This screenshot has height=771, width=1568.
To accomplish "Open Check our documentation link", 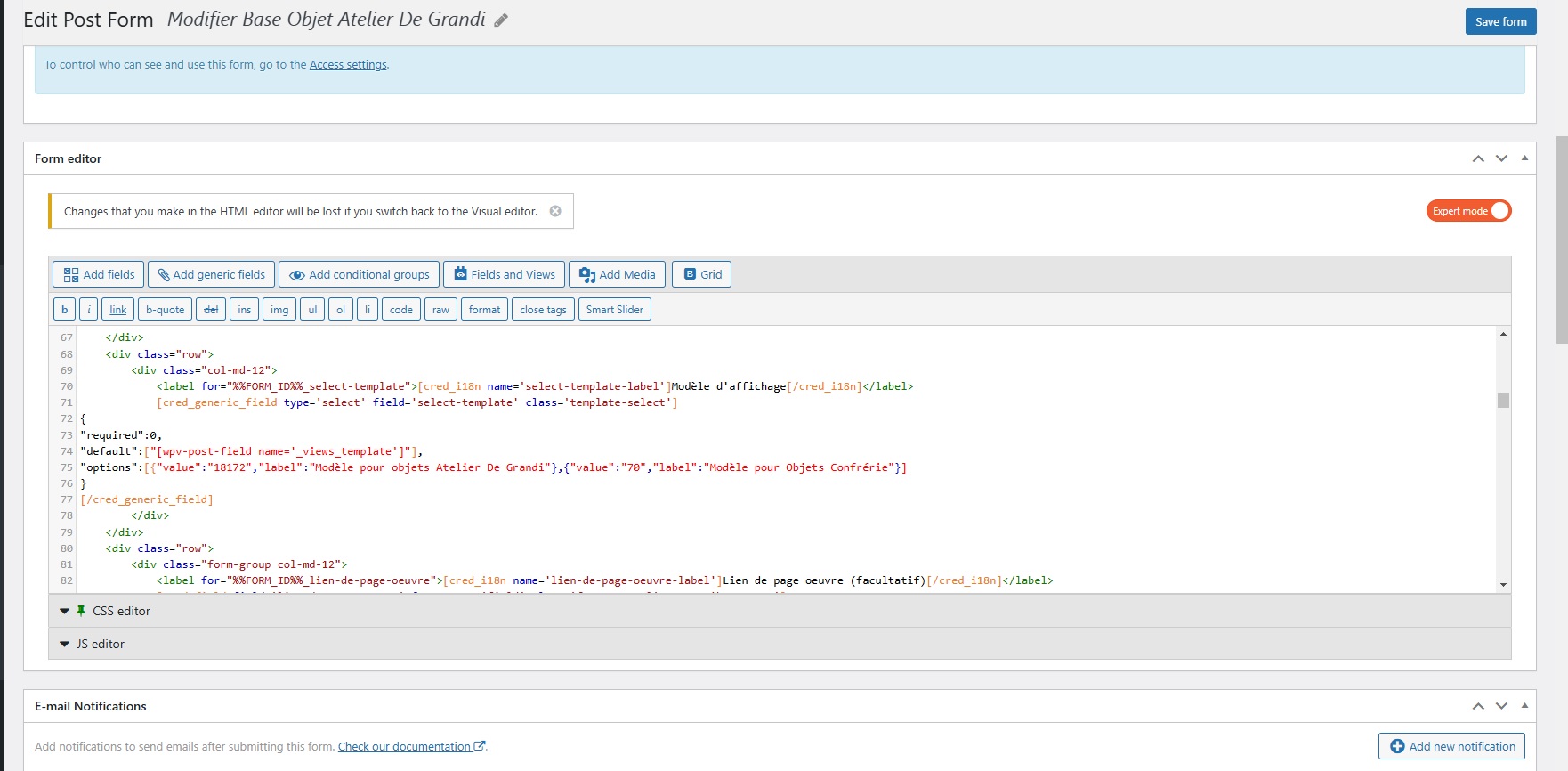I will pos(411,746).
